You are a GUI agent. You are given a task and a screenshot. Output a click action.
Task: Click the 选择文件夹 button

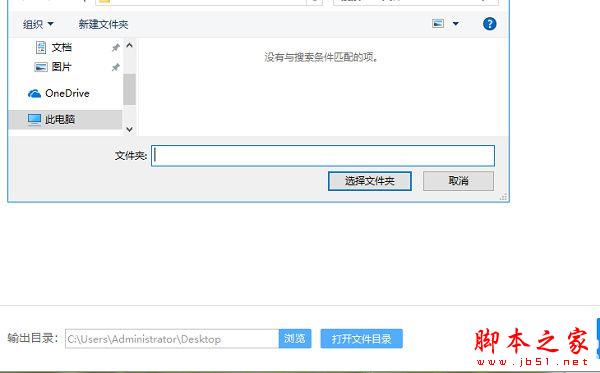(x=370, y=181)
